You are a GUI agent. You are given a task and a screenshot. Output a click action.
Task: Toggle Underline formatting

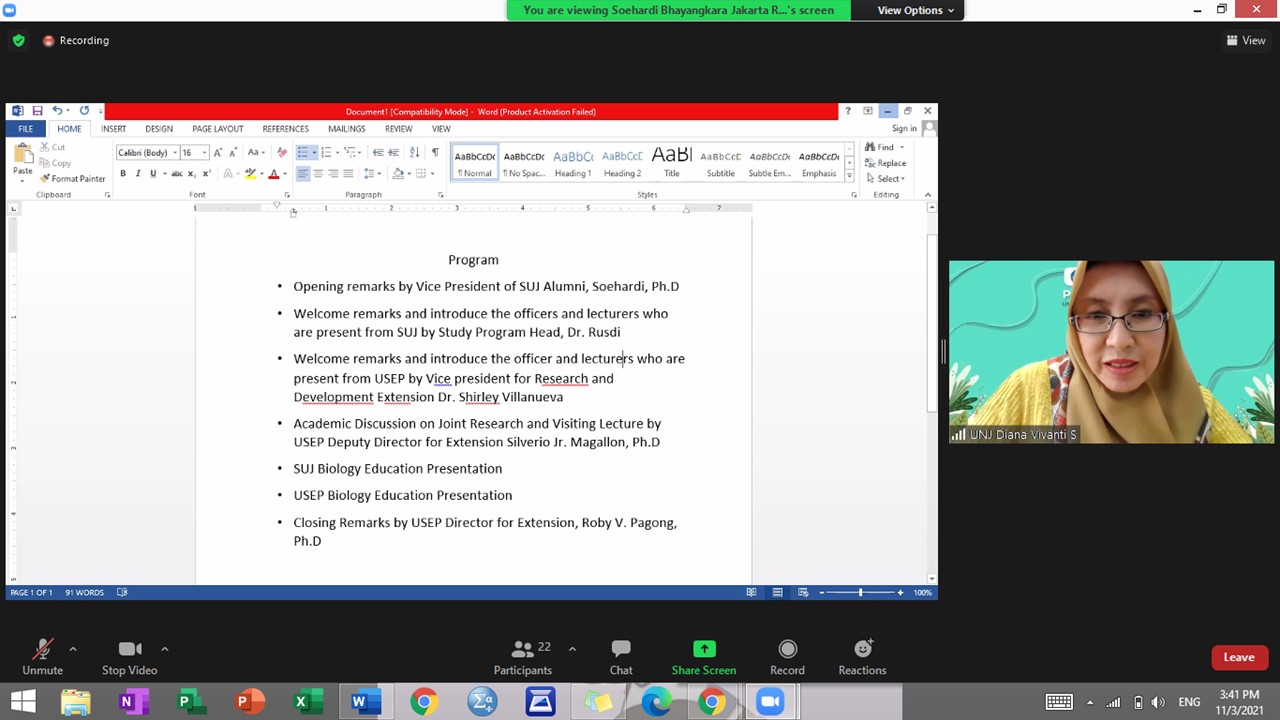153,173
